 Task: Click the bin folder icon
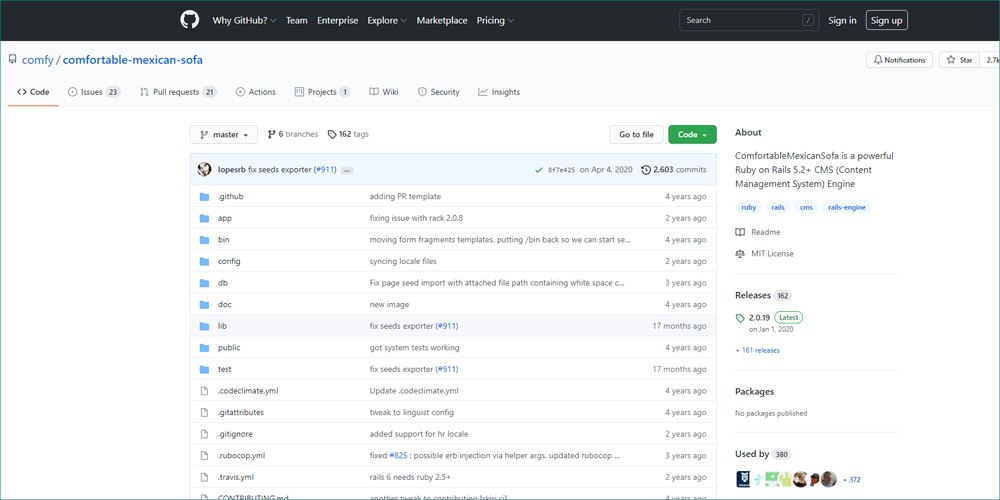point(204,240)
